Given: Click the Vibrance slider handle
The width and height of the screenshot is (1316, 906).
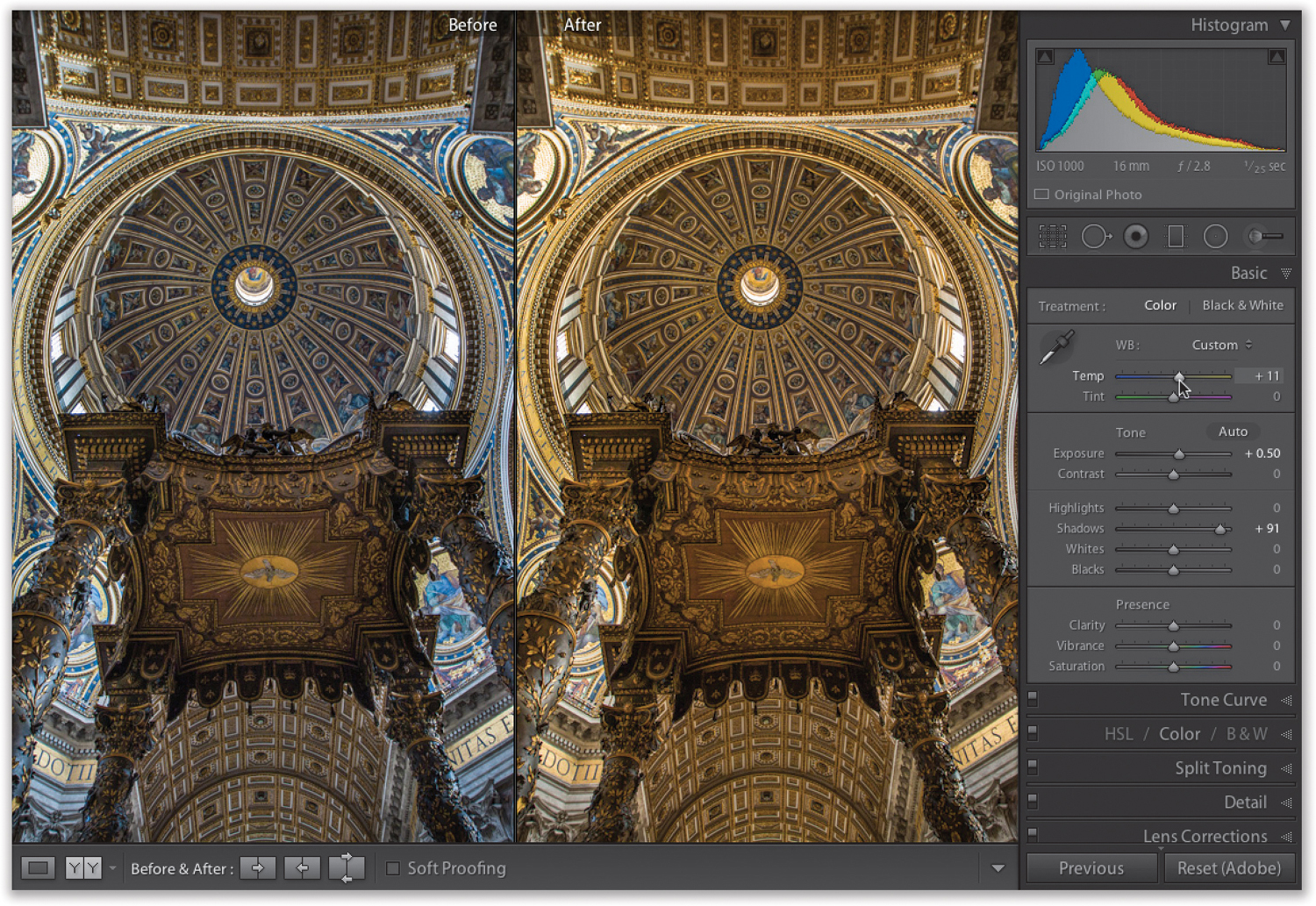Looking at the screenshot, I should point(1174,646).
